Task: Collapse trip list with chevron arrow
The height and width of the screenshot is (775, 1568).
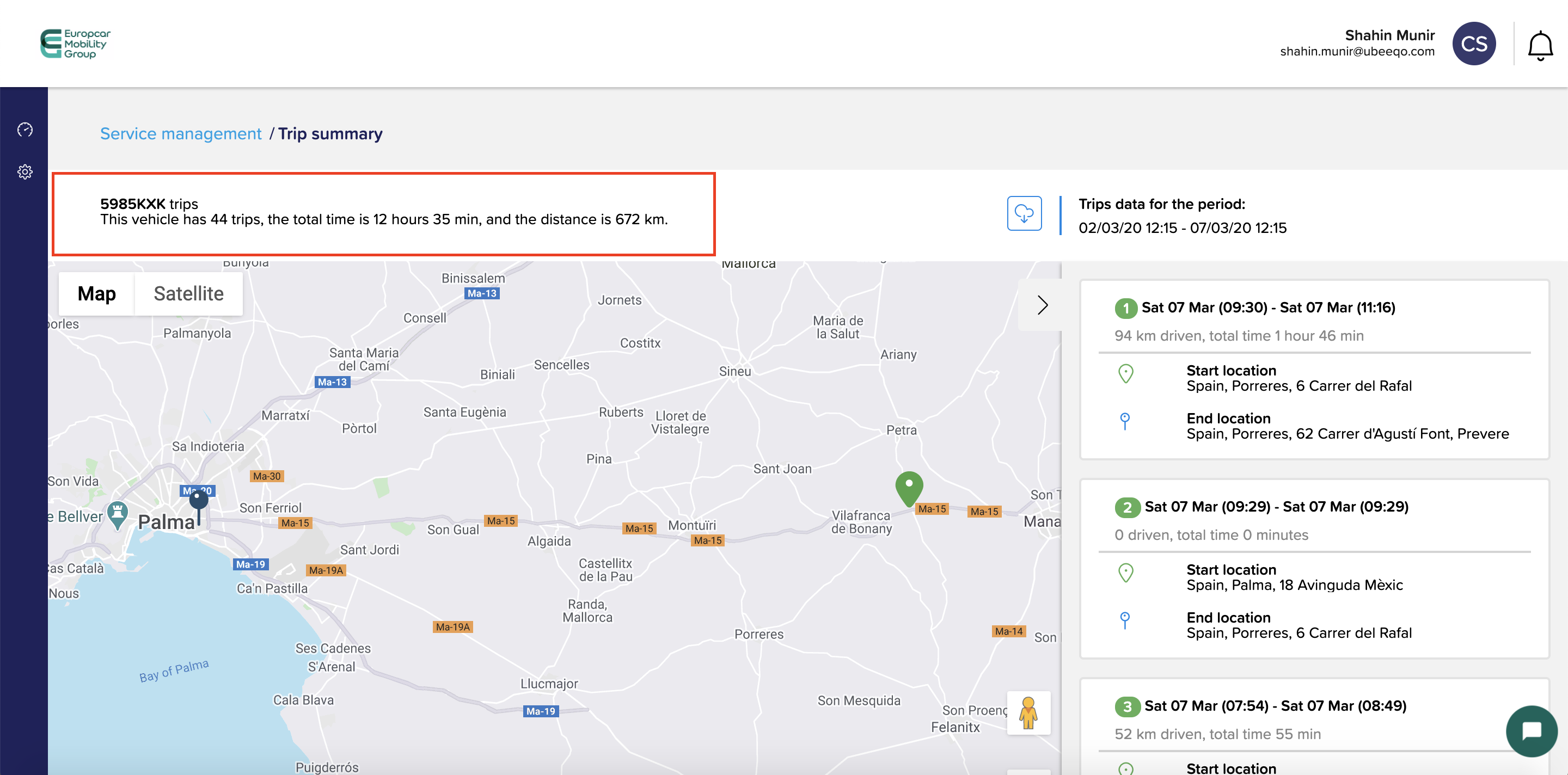Action: point(1042,305)
